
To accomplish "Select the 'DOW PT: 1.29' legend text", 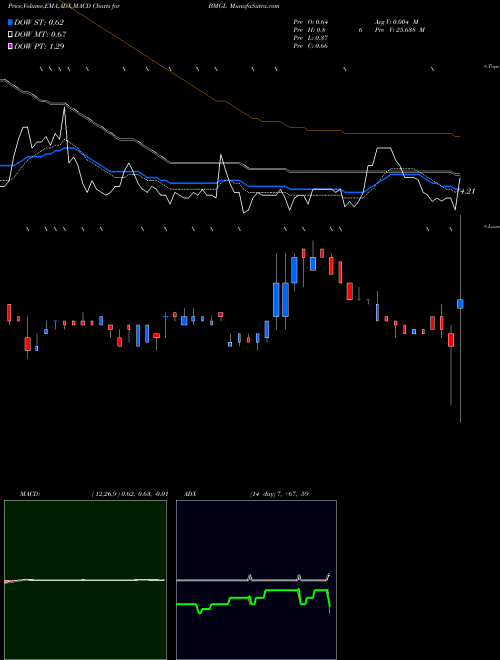I will coord(39,46).
